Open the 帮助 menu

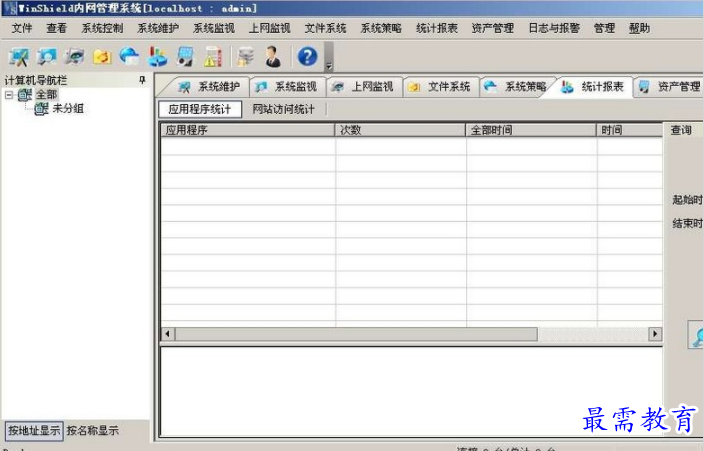(639, 28)
